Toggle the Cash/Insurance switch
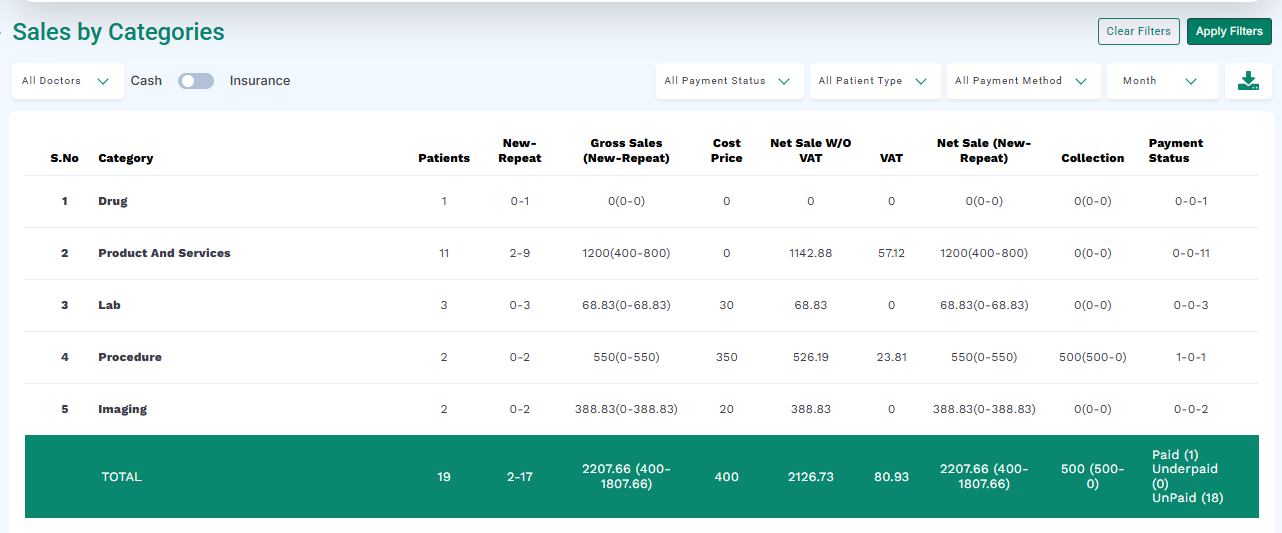The width and height of the screenshot is (1282, 533). click(196, 81)
